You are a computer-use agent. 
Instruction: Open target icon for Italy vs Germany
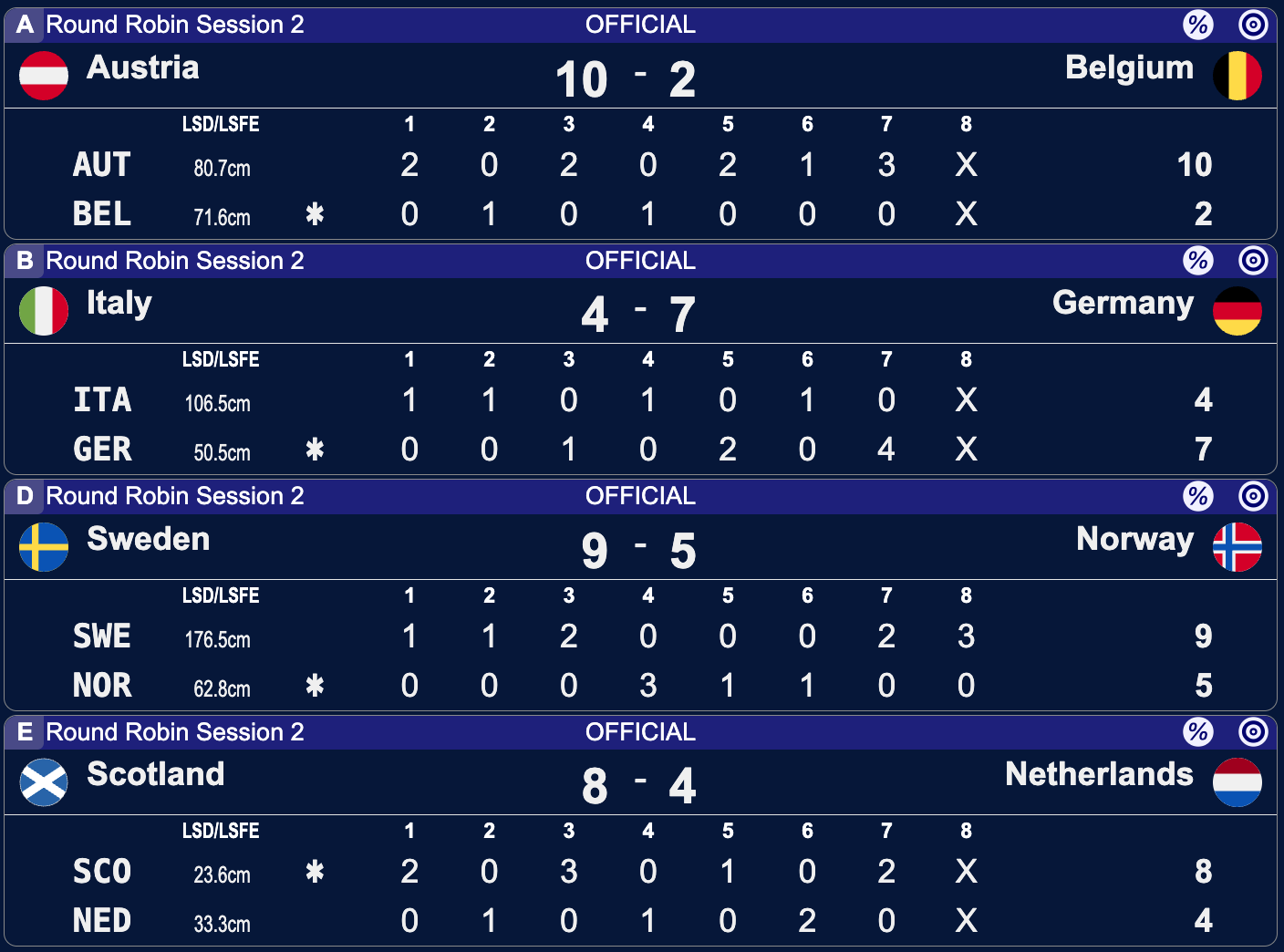[1254, 261]
